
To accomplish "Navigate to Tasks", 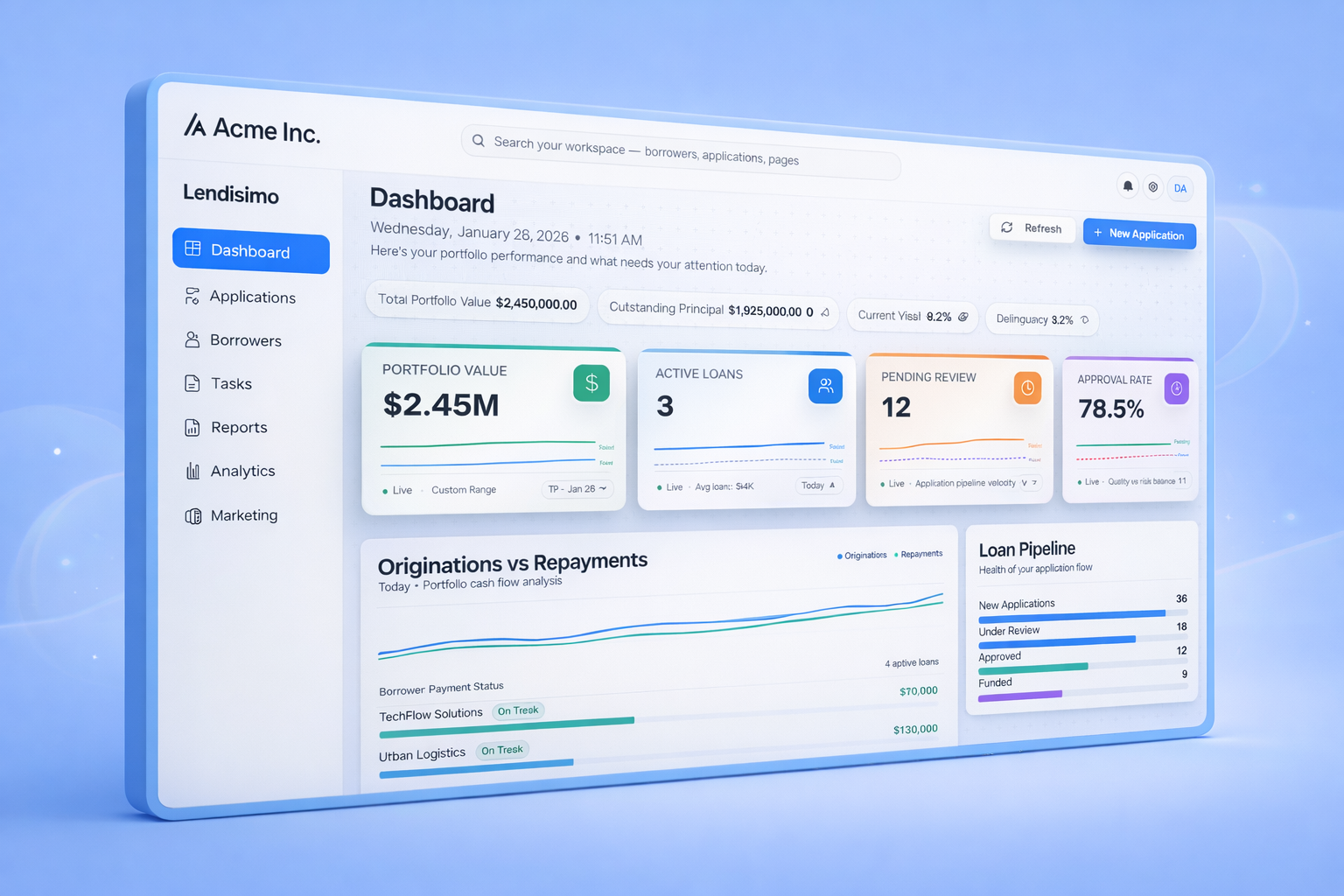I will pos(219,383).
